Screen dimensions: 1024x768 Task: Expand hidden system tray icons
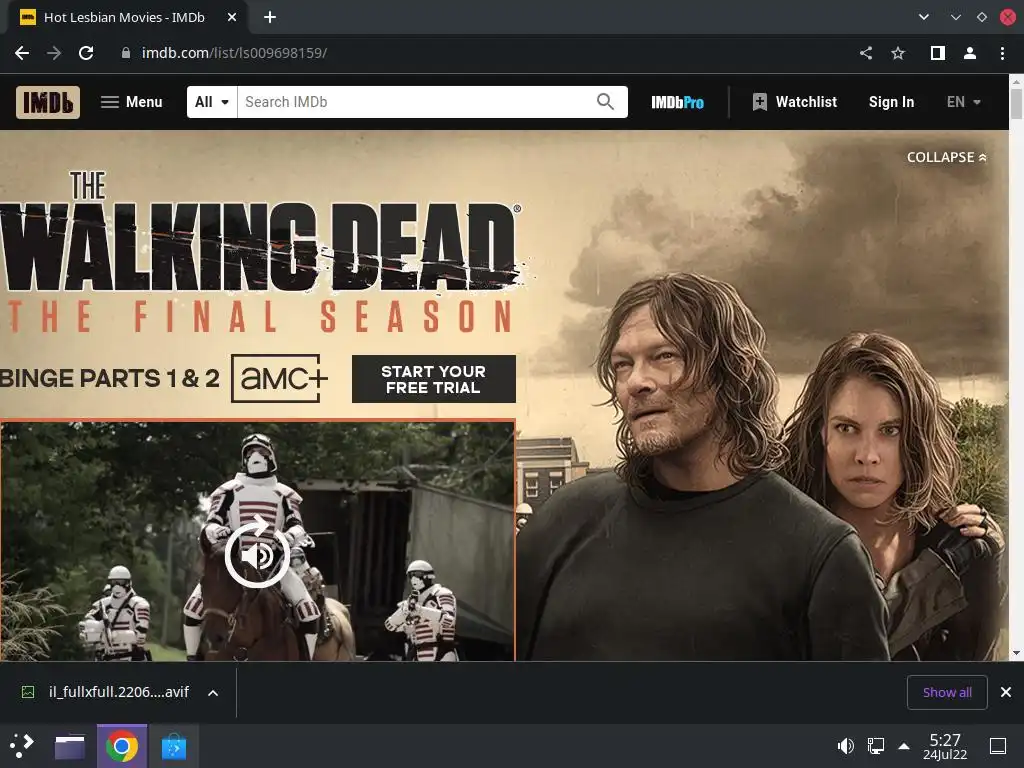[x=904, y=746]
